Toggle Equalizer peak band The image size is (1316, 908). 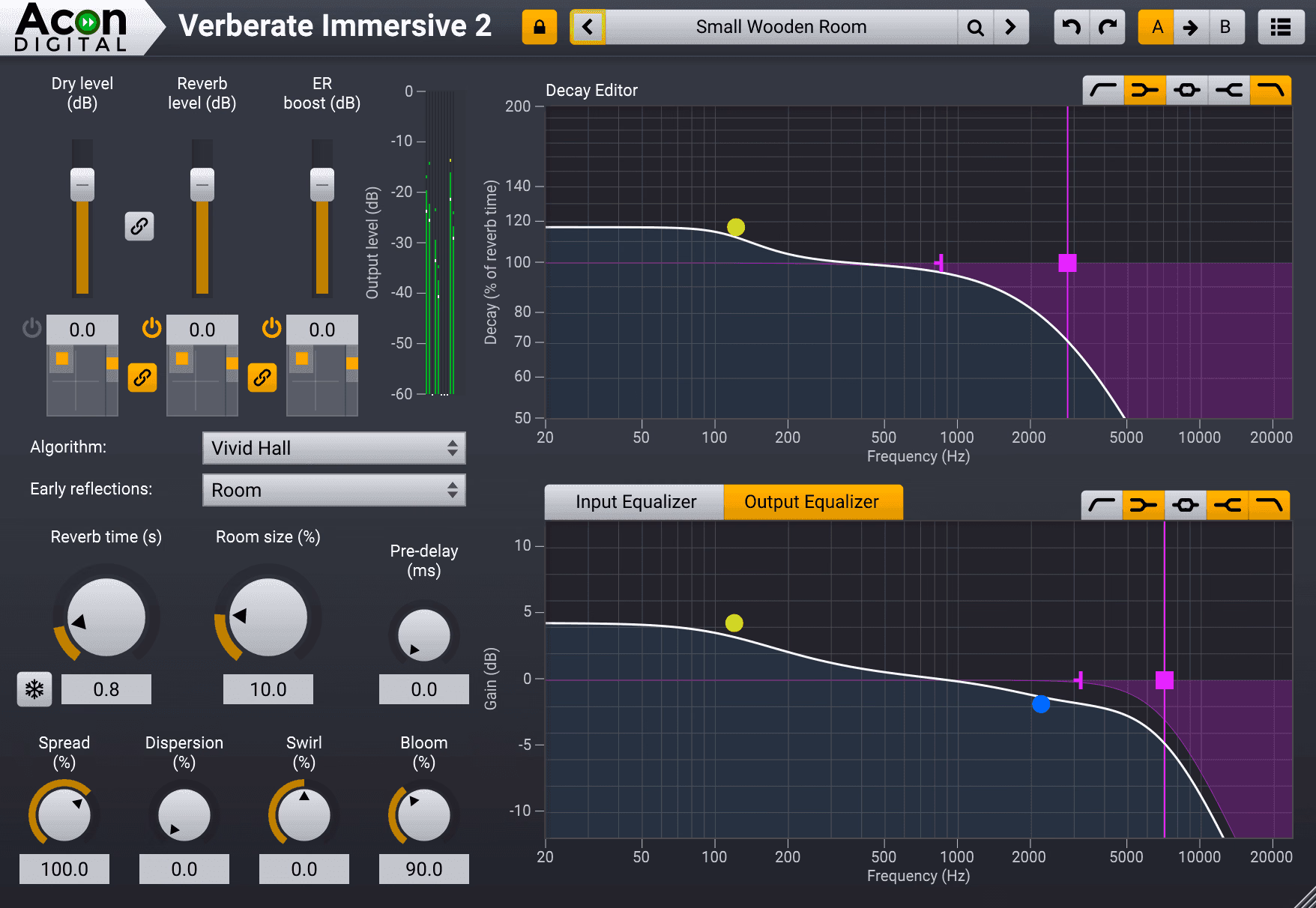[1185, 506]
